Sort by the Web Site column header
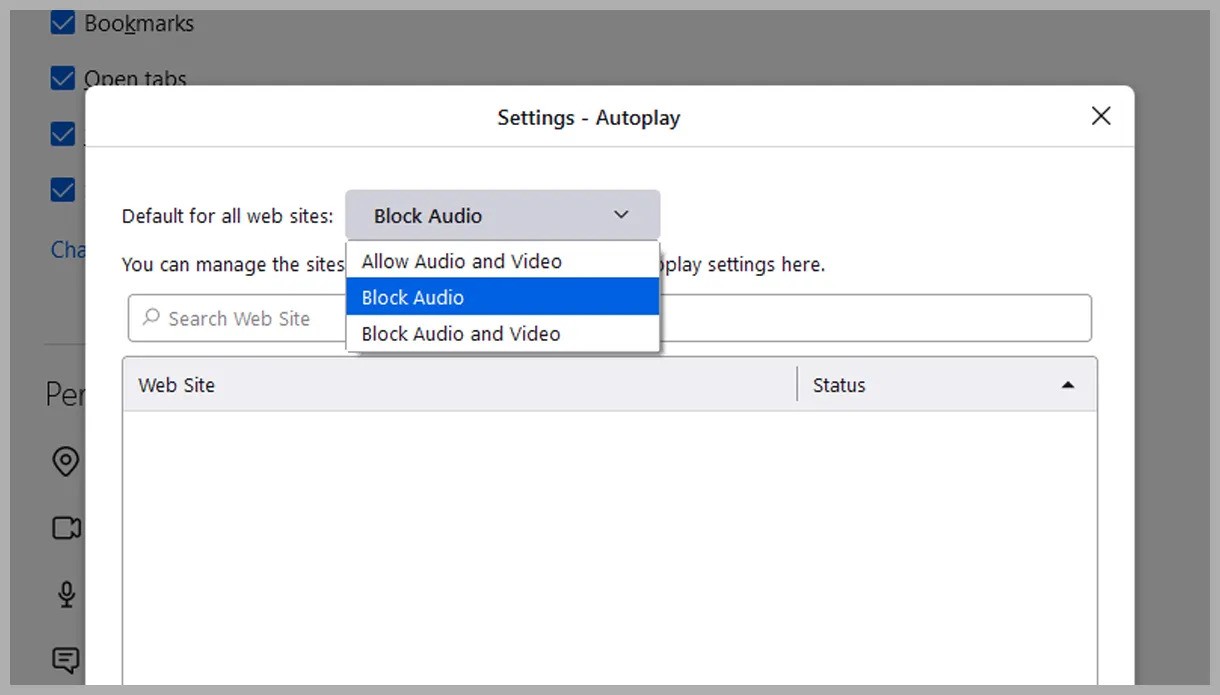The width and height of the screenshot is (1220, 695). pos(177,385)
